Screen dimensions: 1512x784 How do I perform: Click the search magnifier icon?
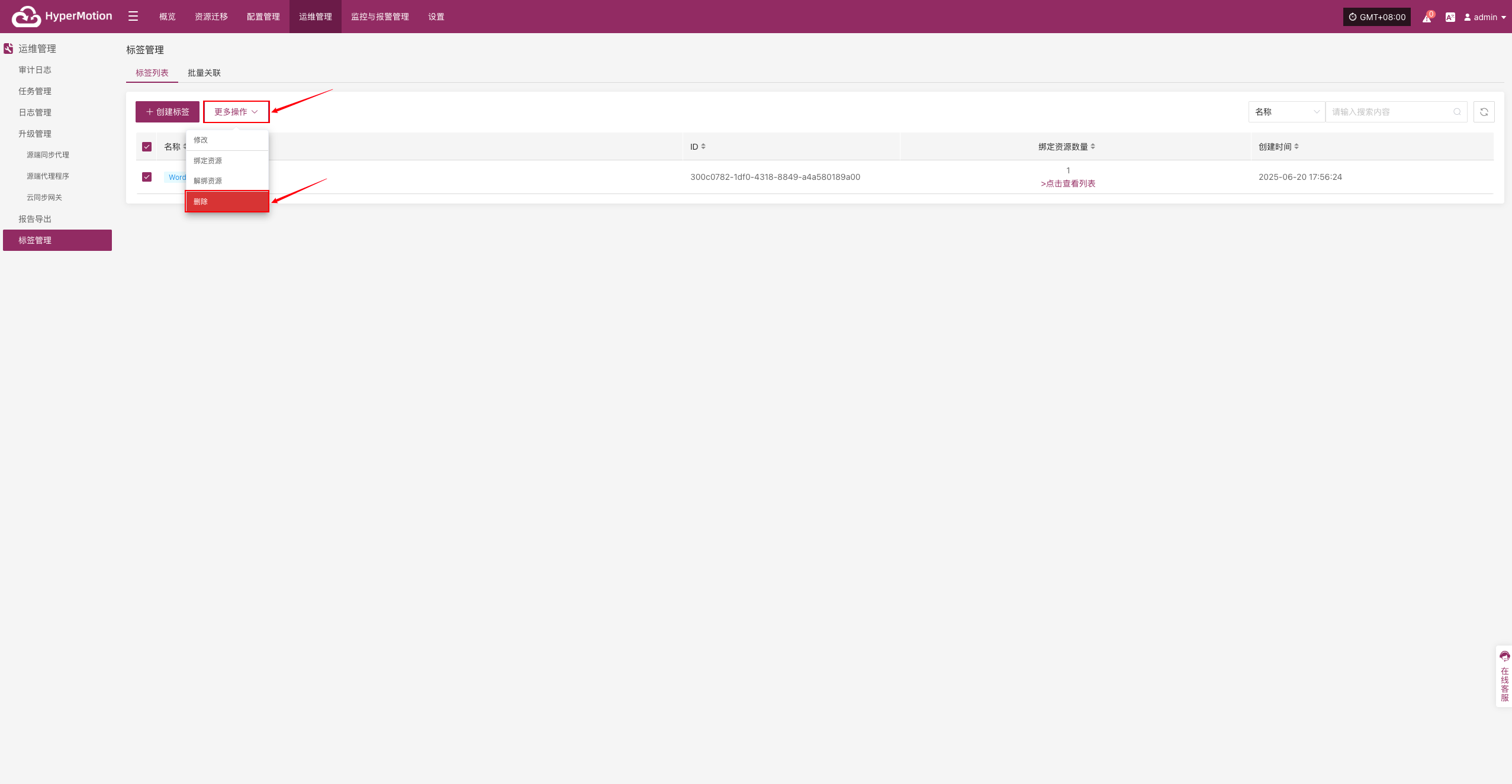pos(1457,112)
